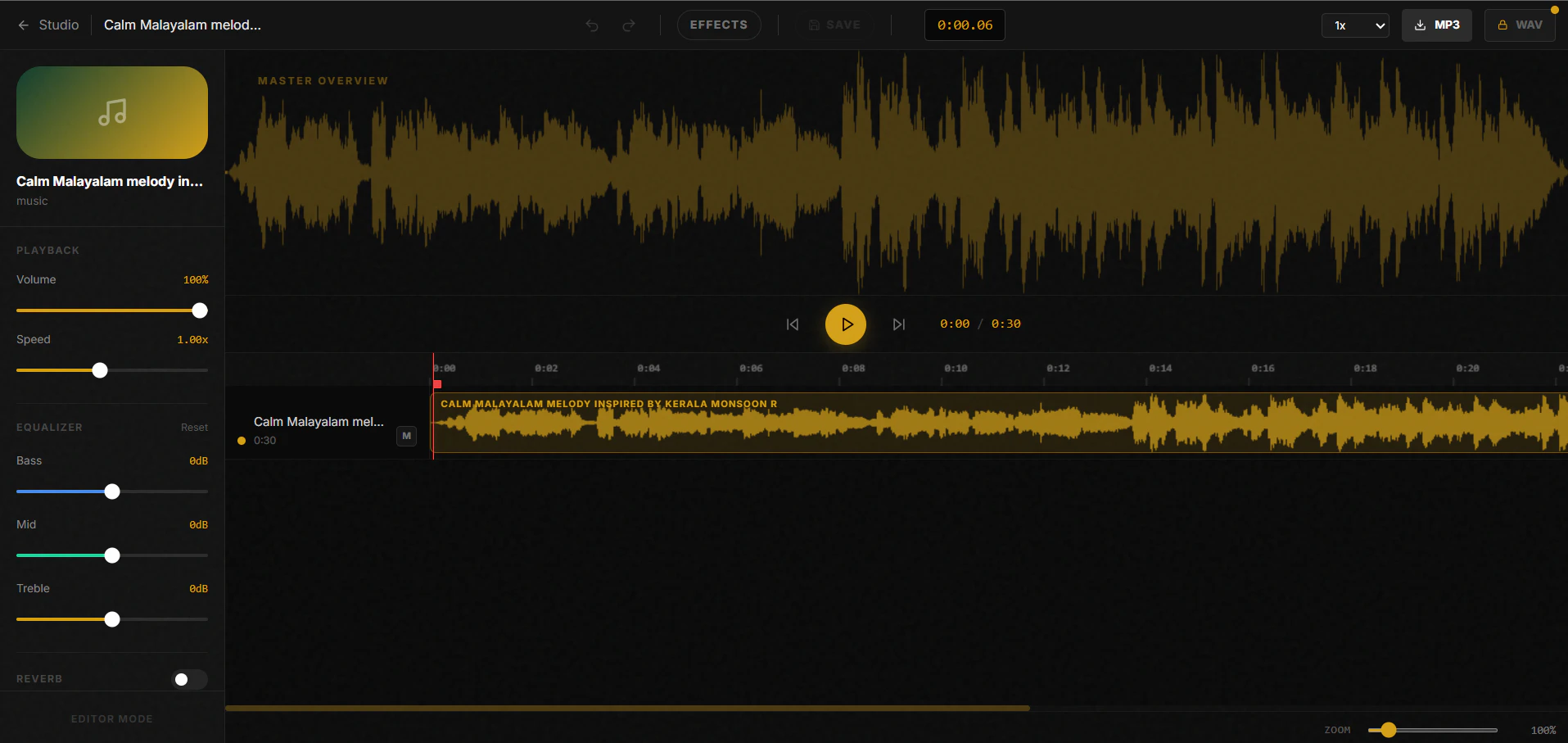This screenshot has width=1568, height=743.
Task: Adjust the timeline ZOOM slider
Action: click(x=1433, y=730)
